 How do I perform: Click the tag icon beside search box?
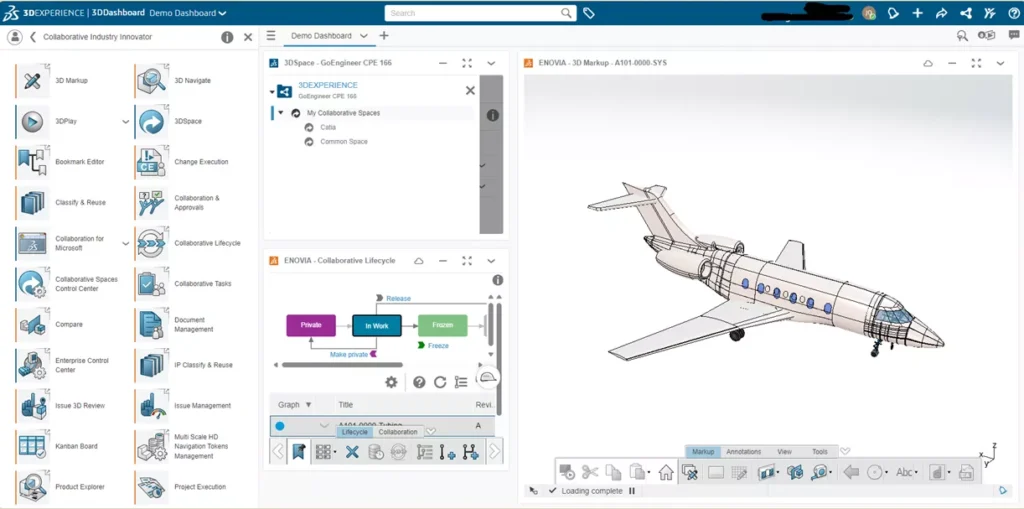(589, 13)
